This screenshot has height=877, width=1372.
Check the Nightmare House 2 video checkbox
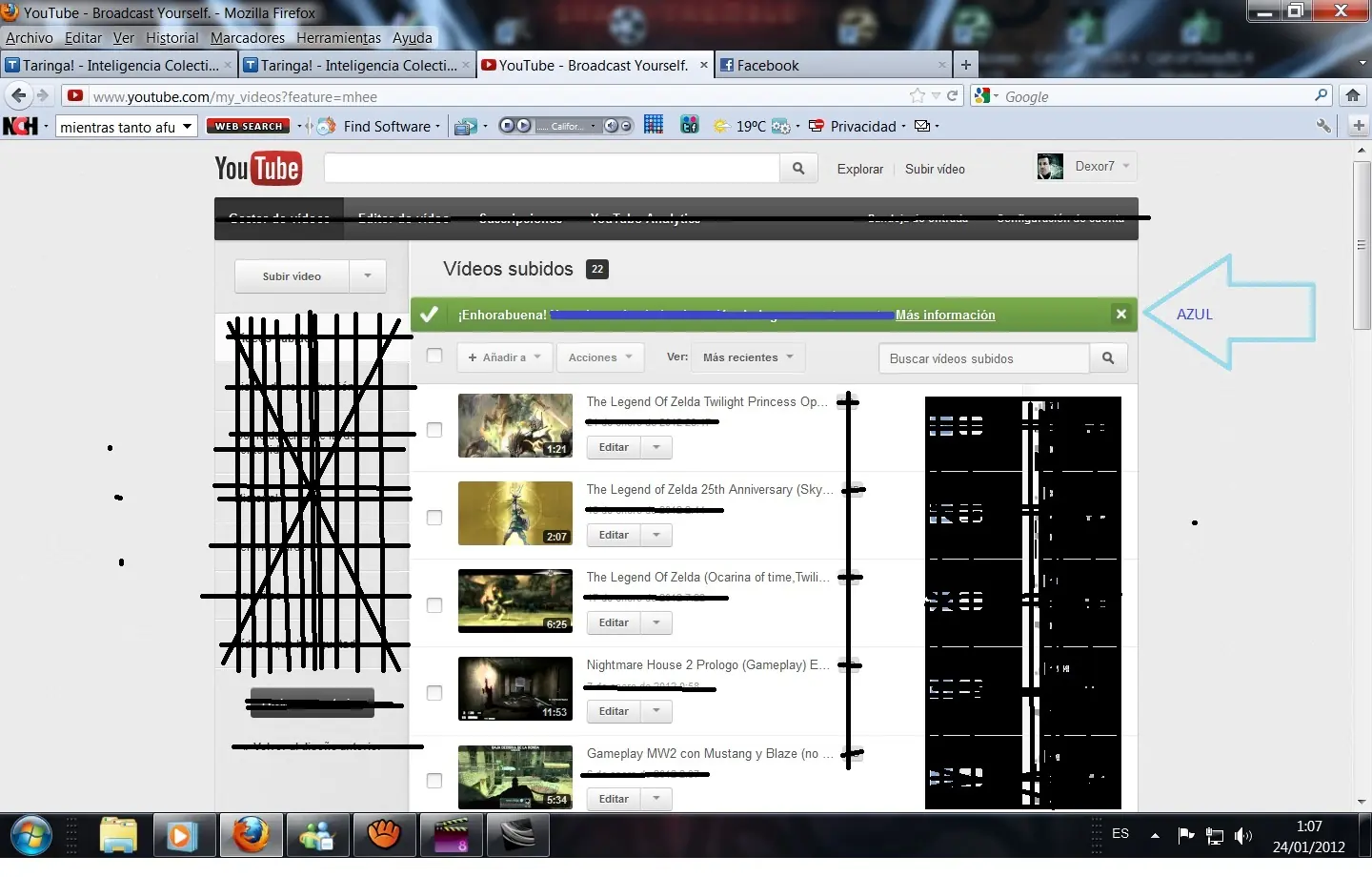[434, 693]
